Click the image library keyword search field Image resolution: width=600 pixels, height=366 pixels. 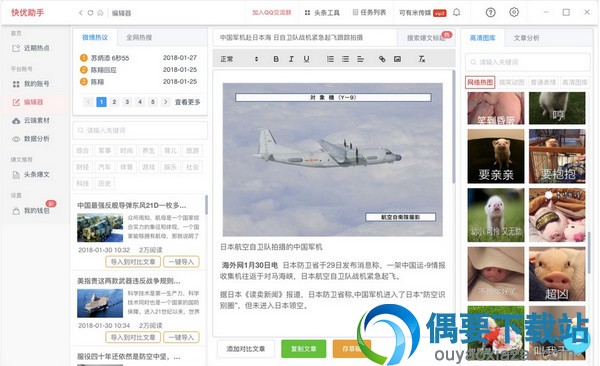click(x=528, y=62)
